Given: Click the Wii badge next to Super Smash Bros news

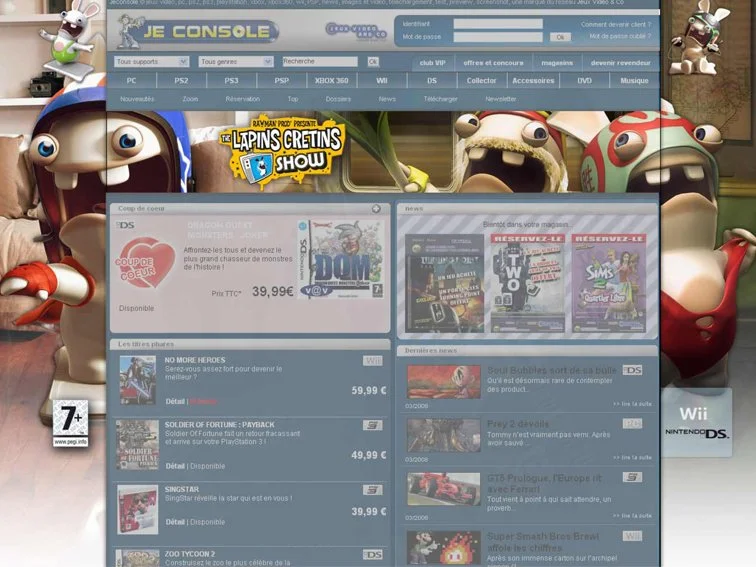Looking at the screenshot, I should [x=632, y=536].
